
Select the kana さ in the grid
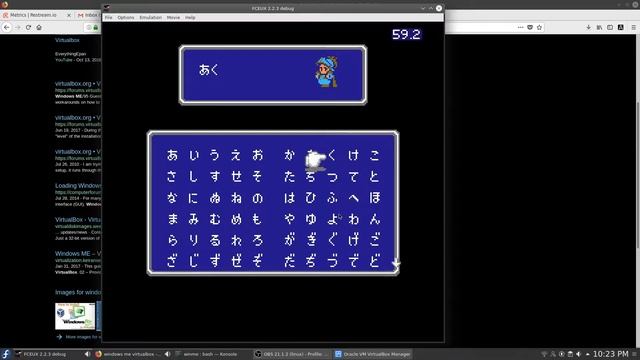tap(172, 176)
